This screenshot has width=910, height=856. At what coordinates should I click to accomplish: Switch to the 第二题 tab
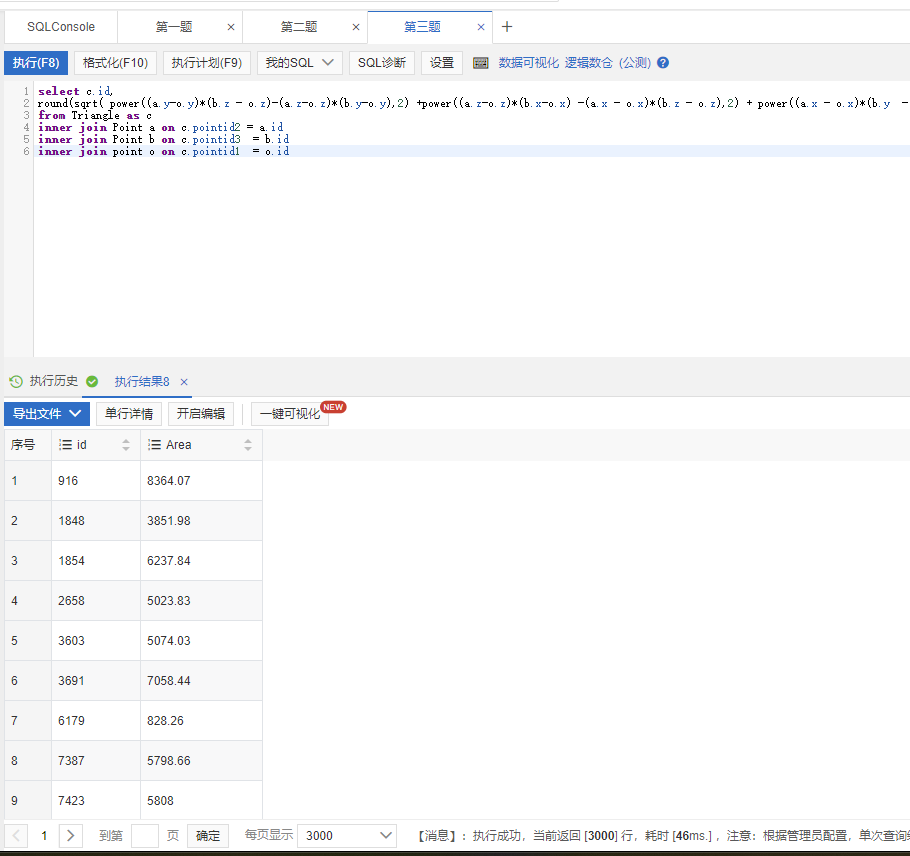click(x=299, y=27)
